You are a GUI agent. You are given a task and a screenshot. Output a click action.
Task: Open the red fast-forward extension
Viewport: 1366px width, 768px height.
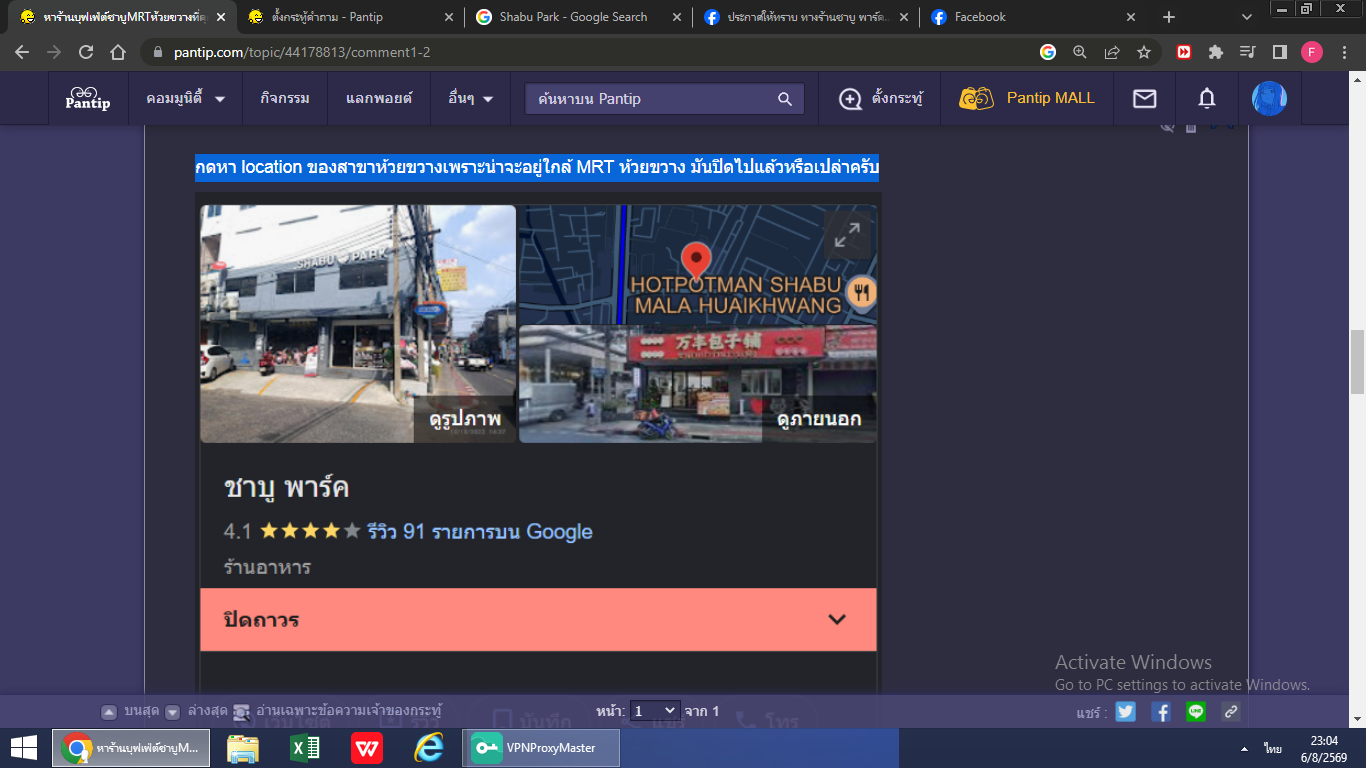[1184, 52]
